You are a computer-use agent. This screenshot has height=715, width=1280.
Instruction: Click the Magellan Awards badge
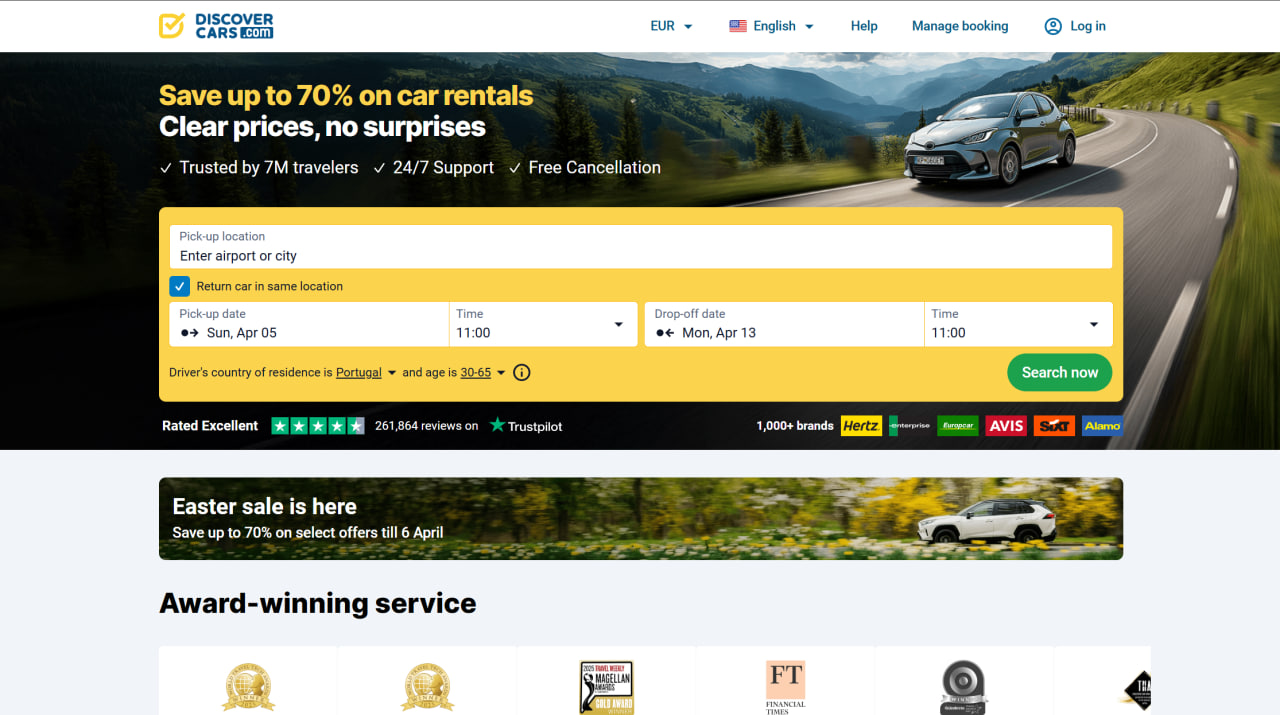606,687
